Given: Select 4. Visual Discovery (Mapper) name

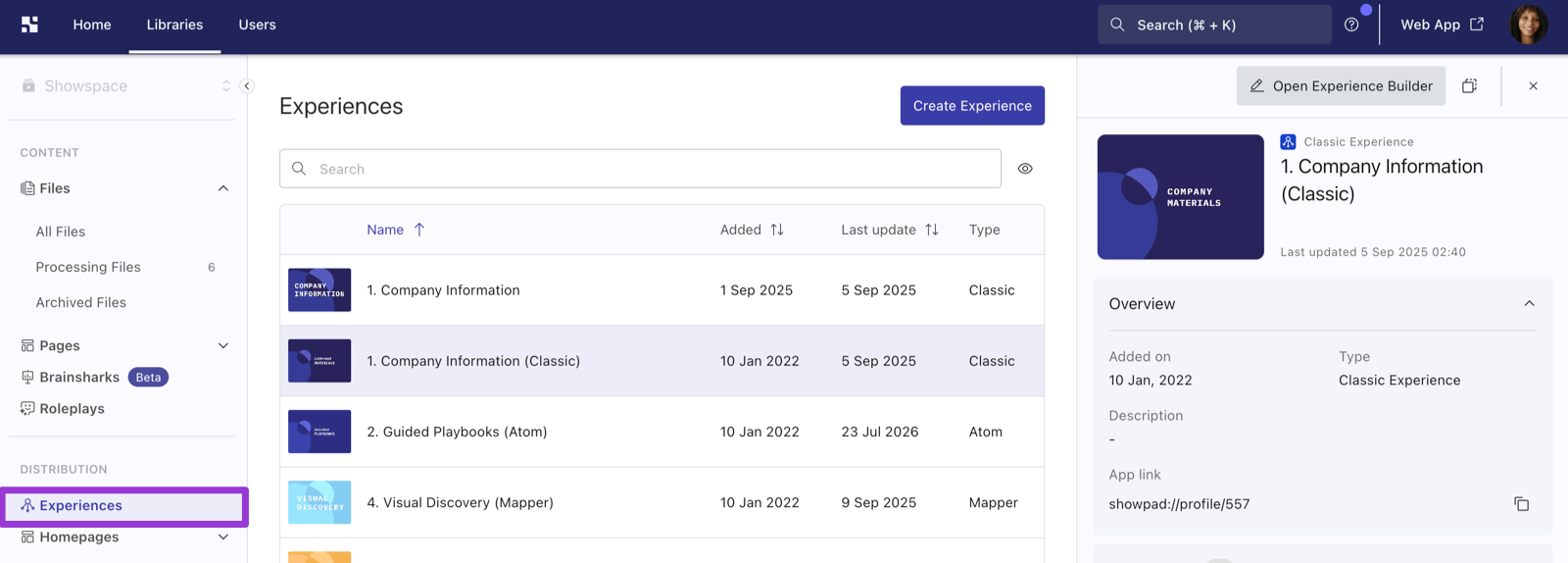Looking at the screenshot, I should pos(460,502).
